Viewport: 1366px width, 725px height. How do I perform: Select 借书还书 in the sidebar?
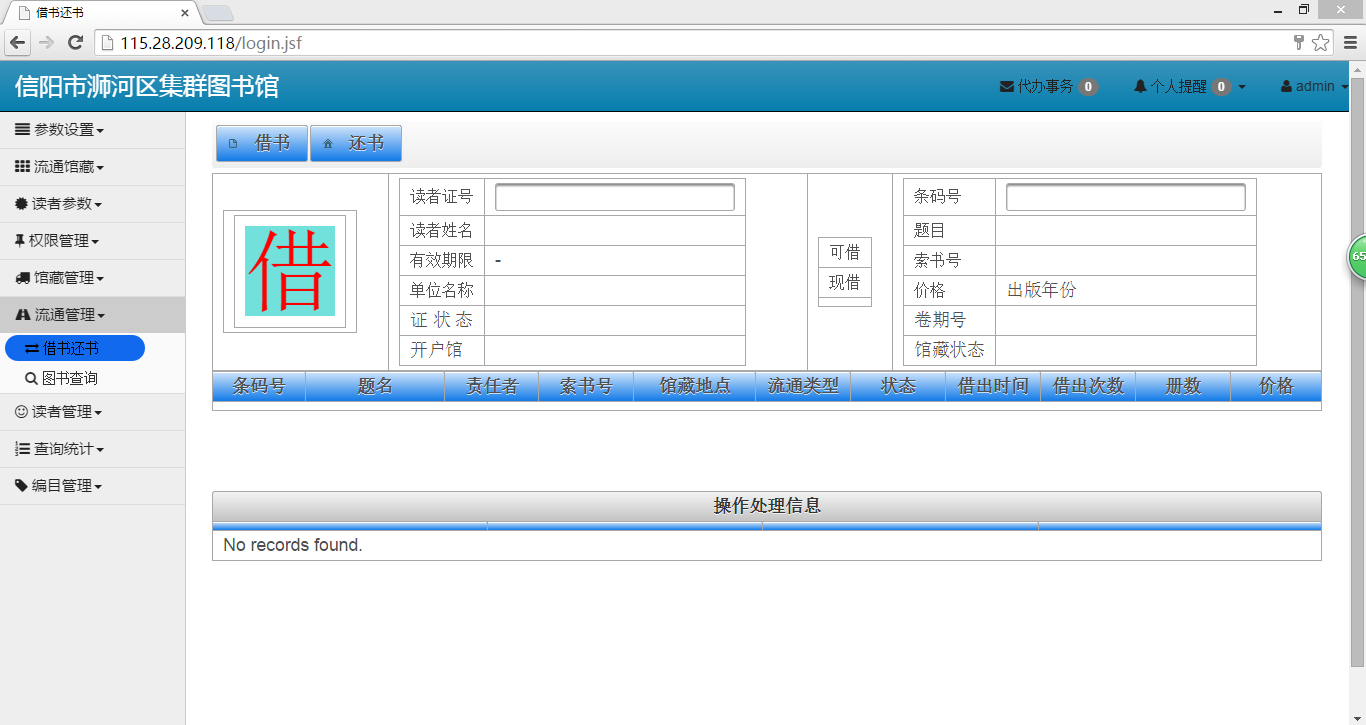coord(72,348)
